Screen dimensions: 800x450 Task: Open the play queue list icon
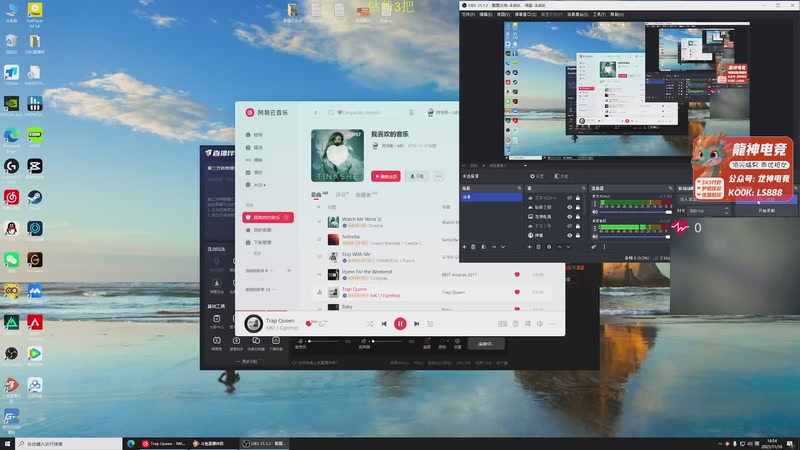pos(430,323)
